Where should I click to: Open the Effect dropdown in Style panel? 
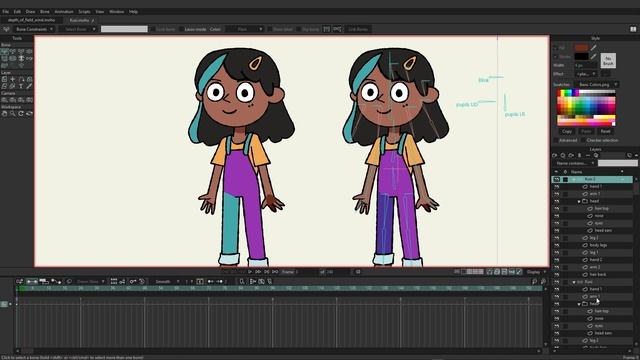point(586,74)
